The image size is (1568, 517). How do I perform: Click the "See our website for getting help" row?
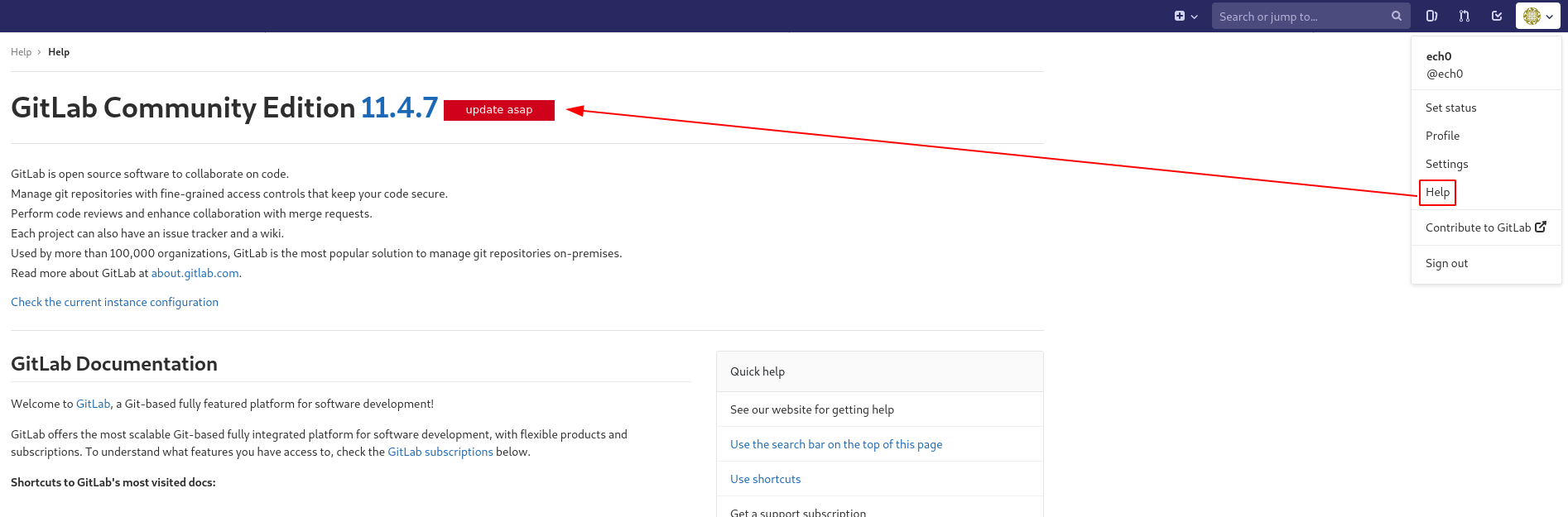click(x=880, y=409)
